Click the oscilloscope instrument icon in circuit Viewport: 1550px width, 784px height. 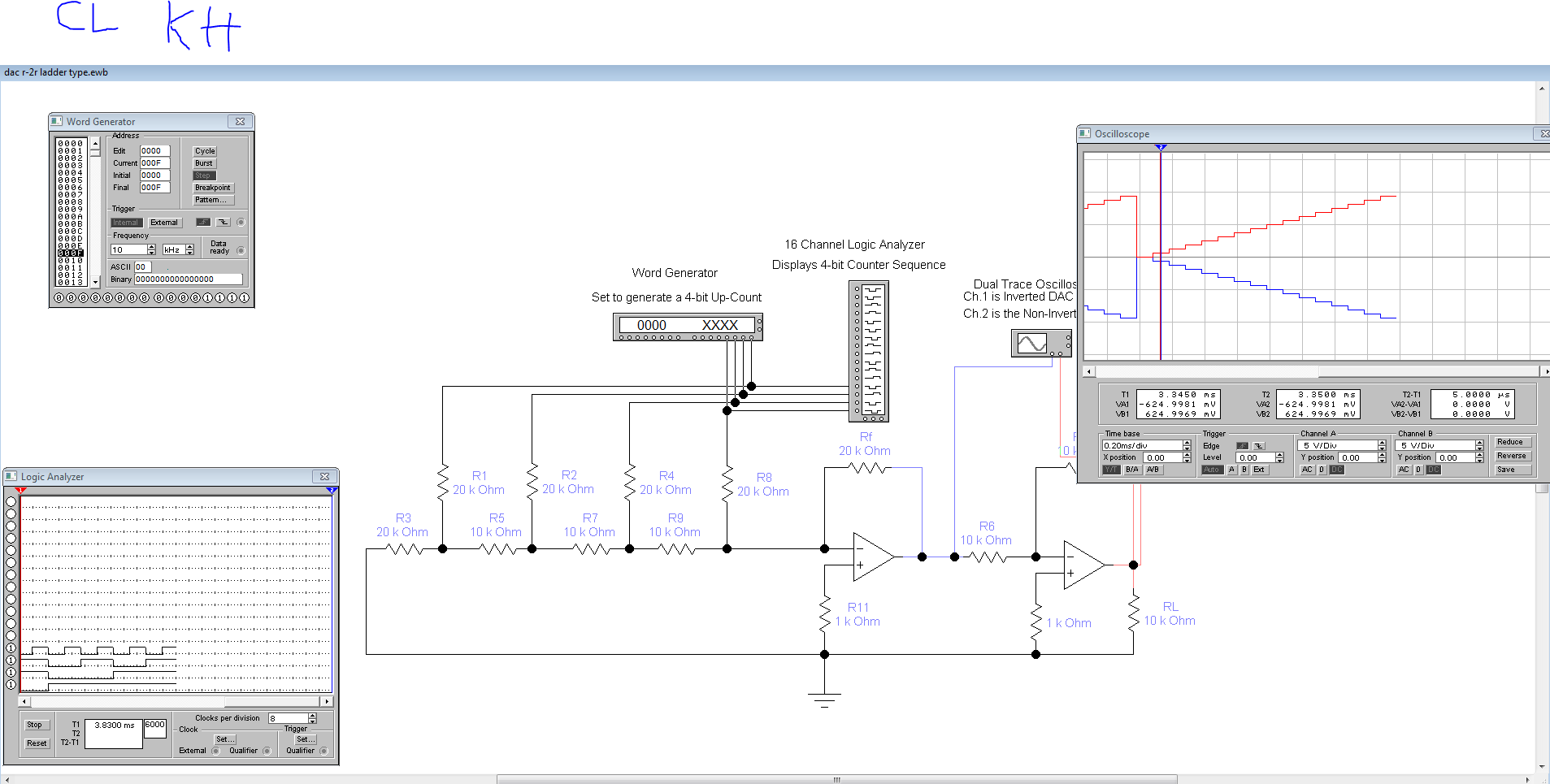1041,343
